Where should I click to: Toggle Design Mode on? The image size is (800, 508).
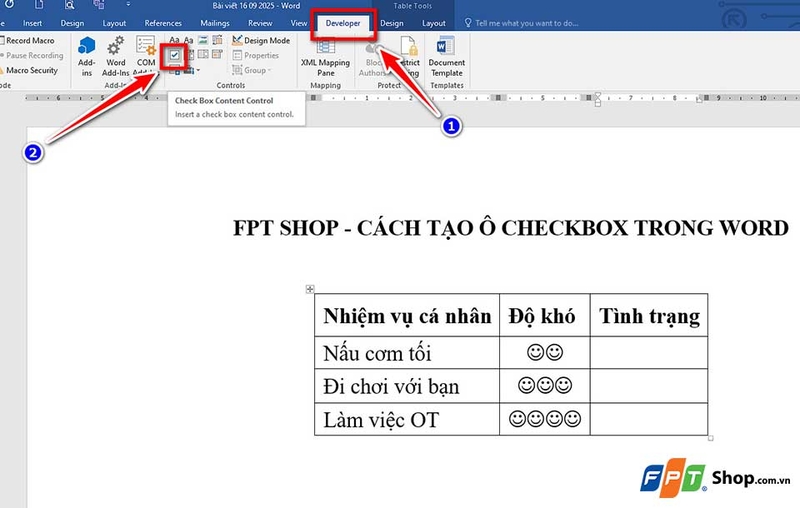[261, 40]
